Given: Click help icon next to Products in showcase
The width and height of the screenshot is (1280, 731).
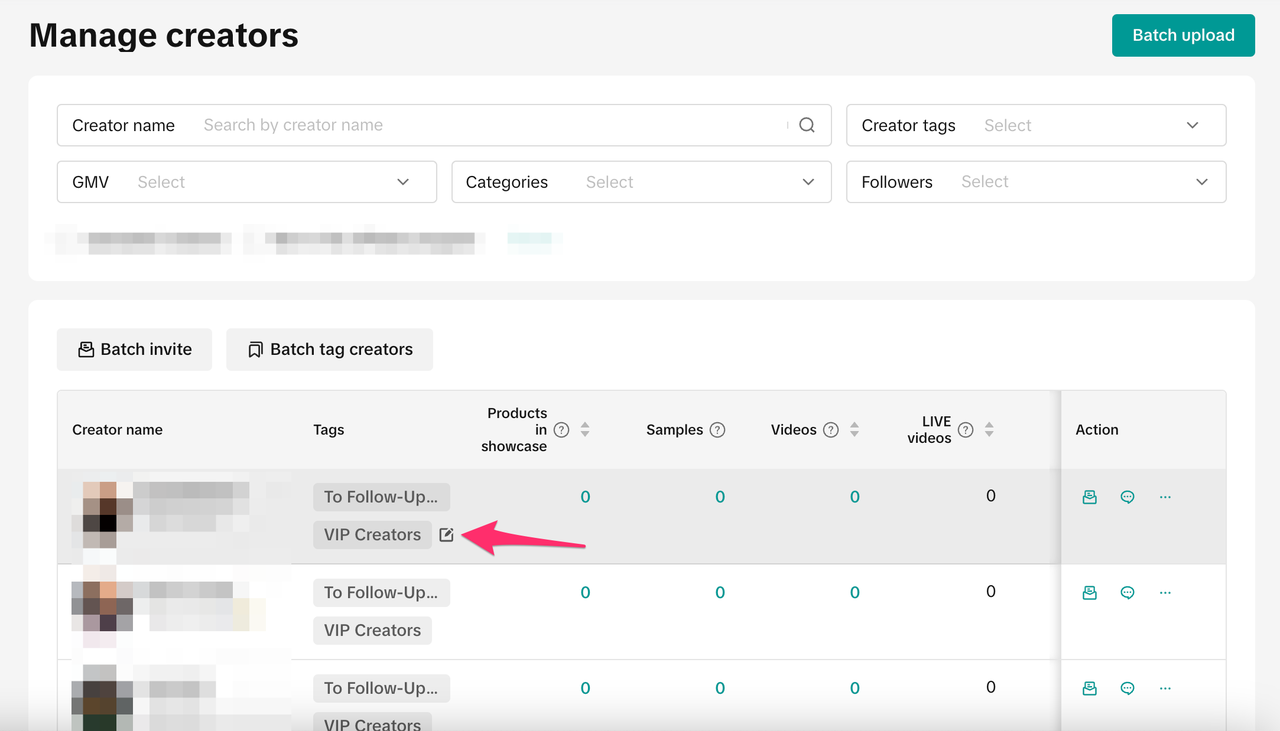Looking at the screenshot, I should point(562,430).
